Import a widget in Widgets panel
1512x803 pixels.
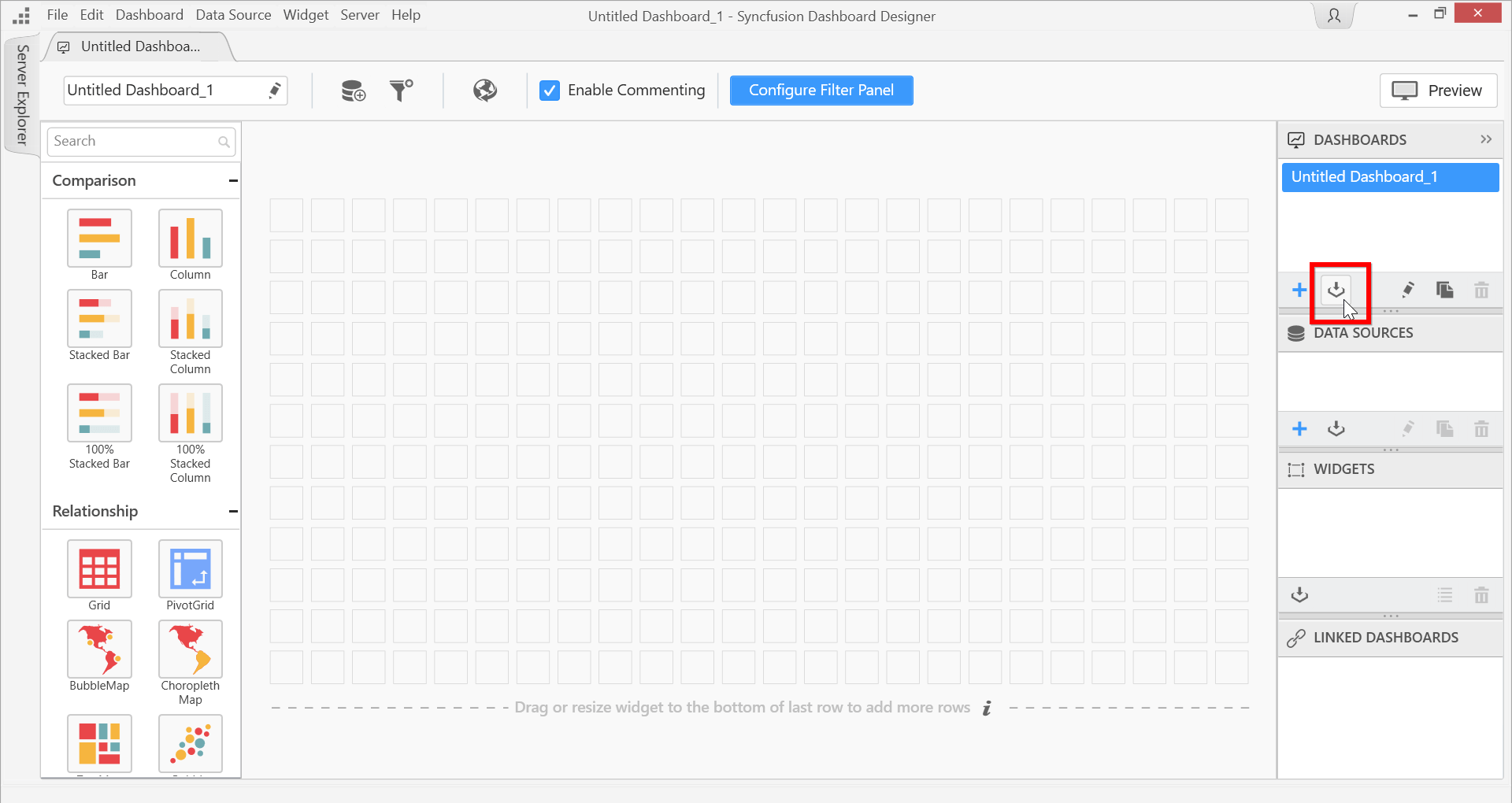1299,595
